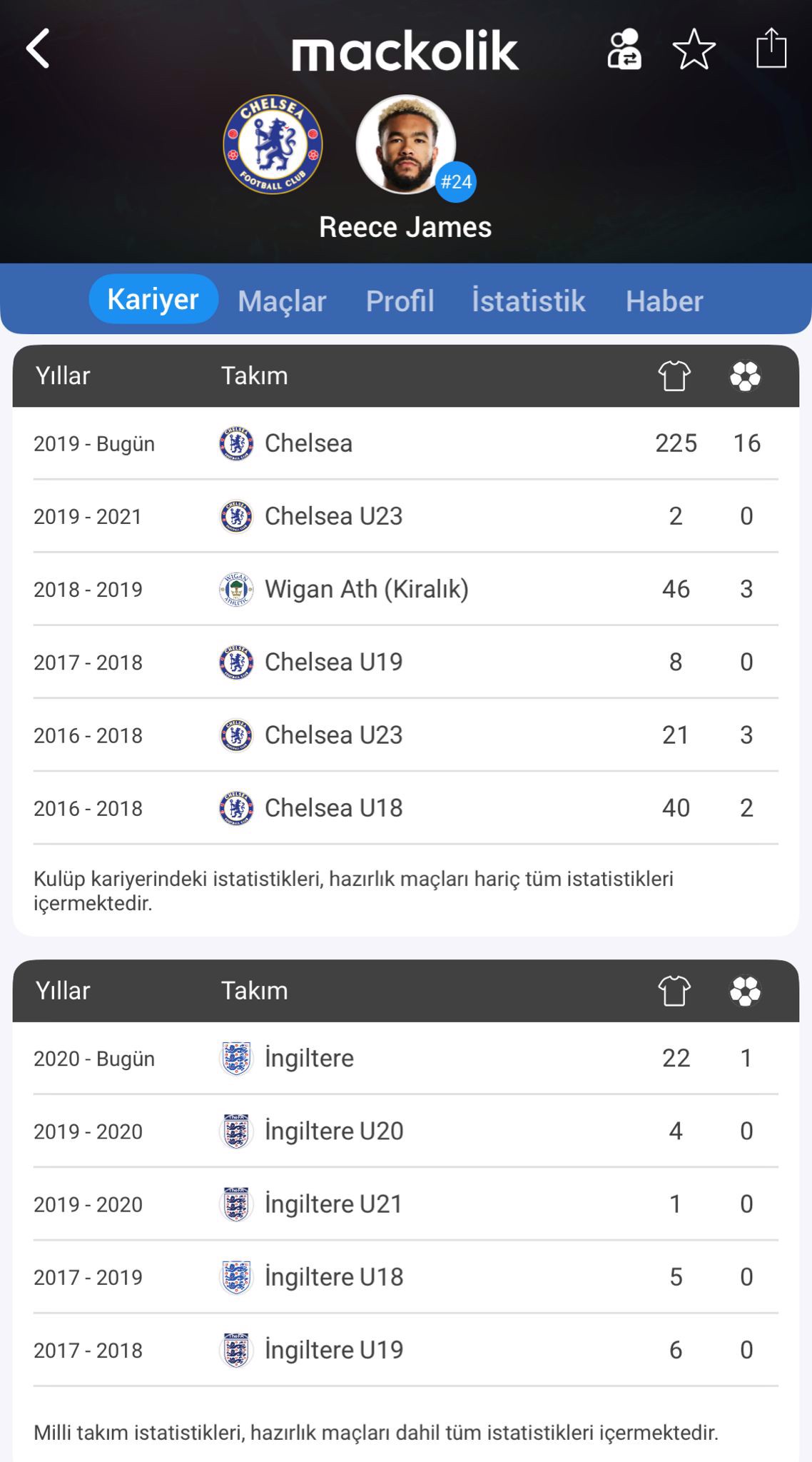Screen dimensions: 812x1462
Task: Tap the İngiltere national team crest
Action: click(x=236, y=1059)
